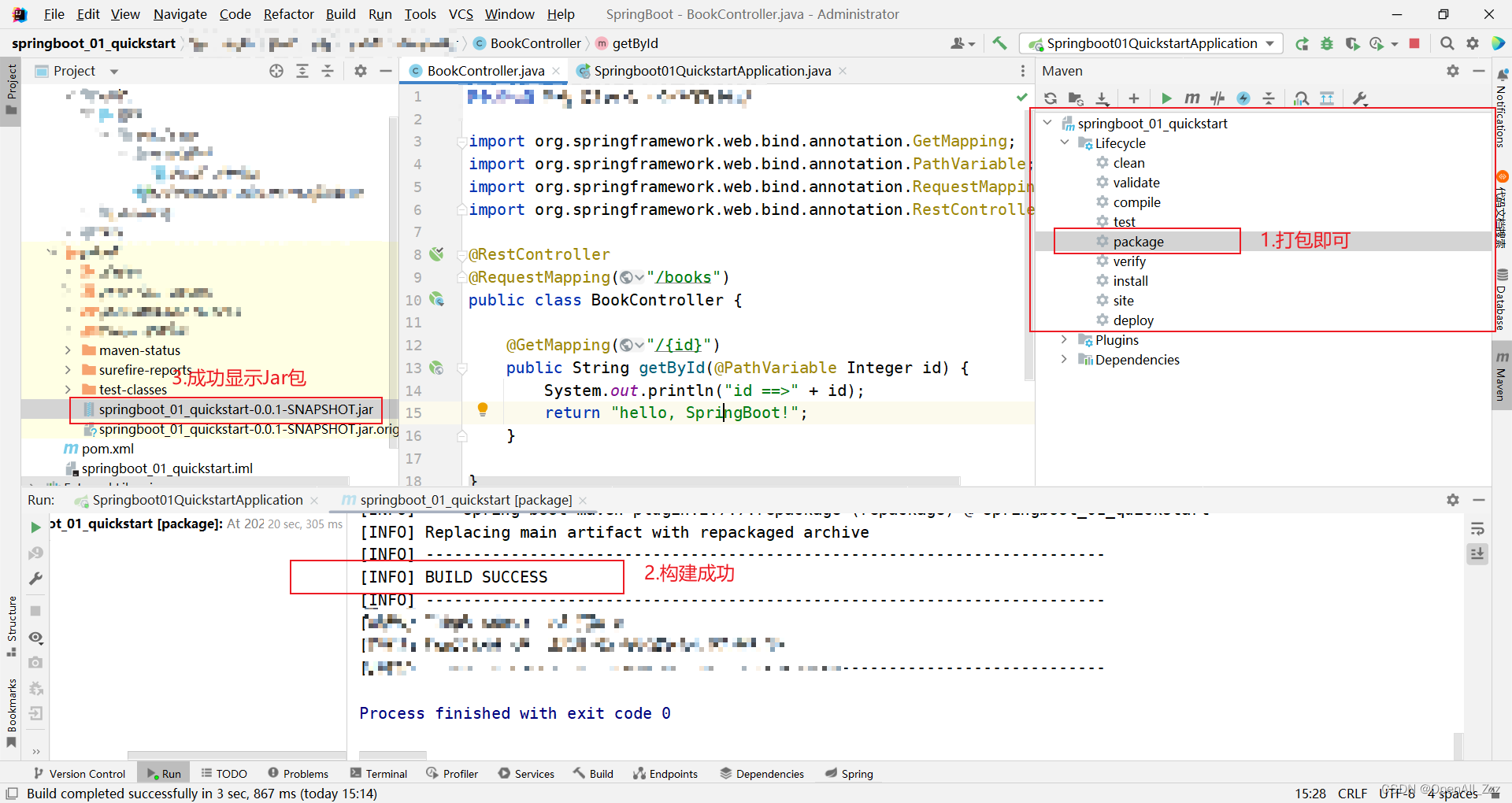Expand Plugins node in Maven
The height and width of the screenshot is (803, 1512).
pos(1065,339)
